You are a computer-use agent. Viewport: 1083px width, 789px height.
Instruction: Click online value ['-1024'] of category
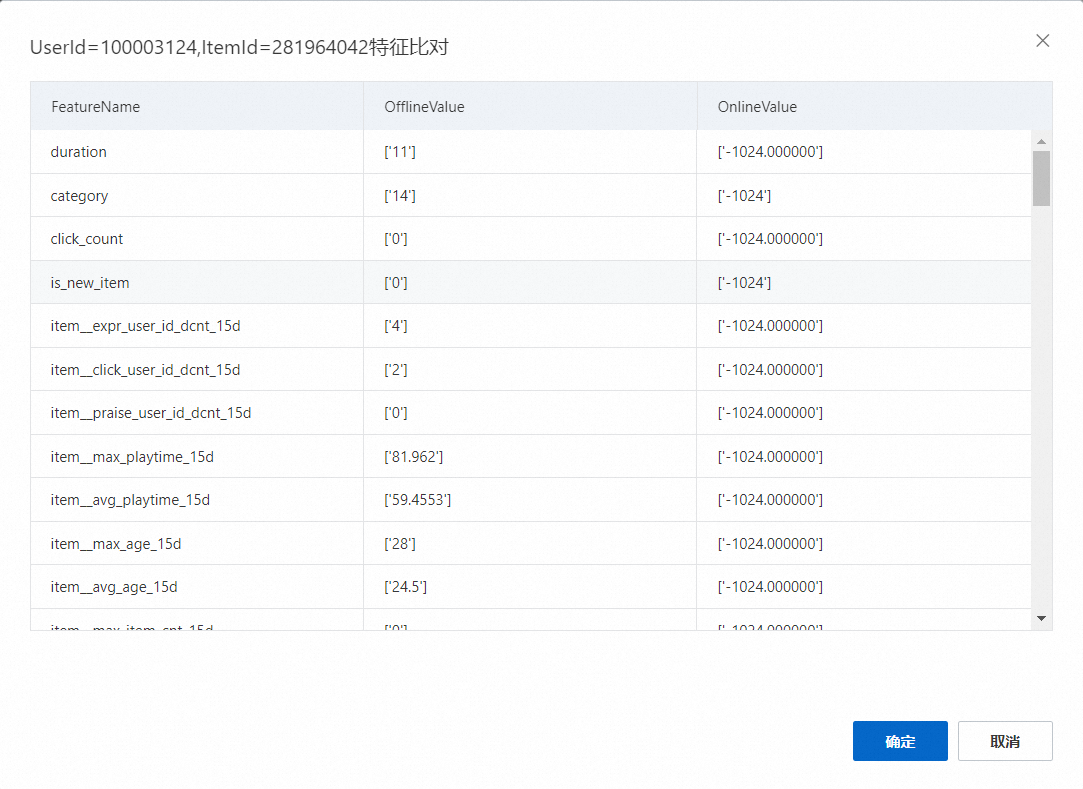click(745, 196)
